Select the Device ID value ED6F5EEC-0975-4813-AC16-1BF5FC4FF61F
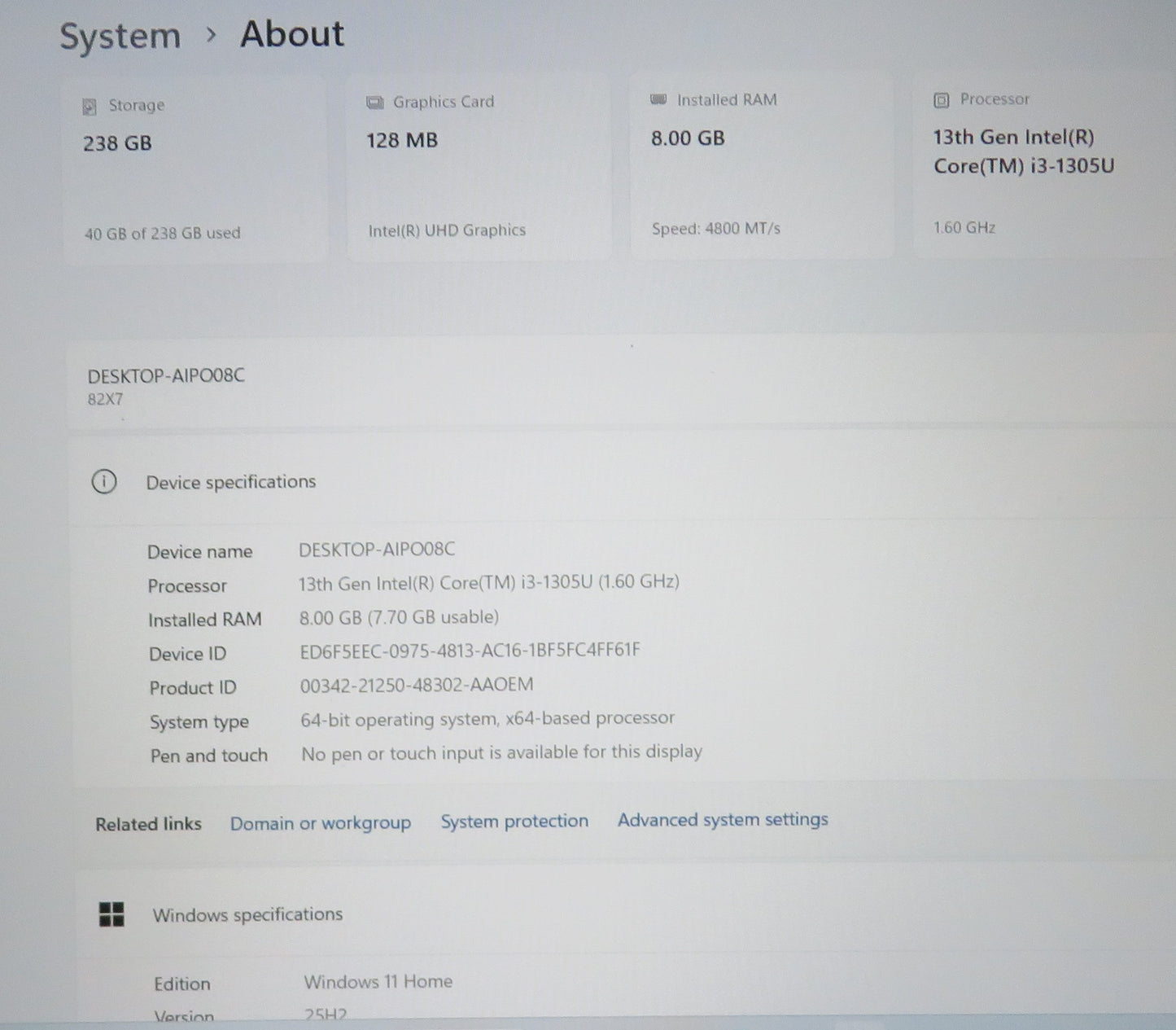This screenshot has width=1176, height=1030. point(470,650)
